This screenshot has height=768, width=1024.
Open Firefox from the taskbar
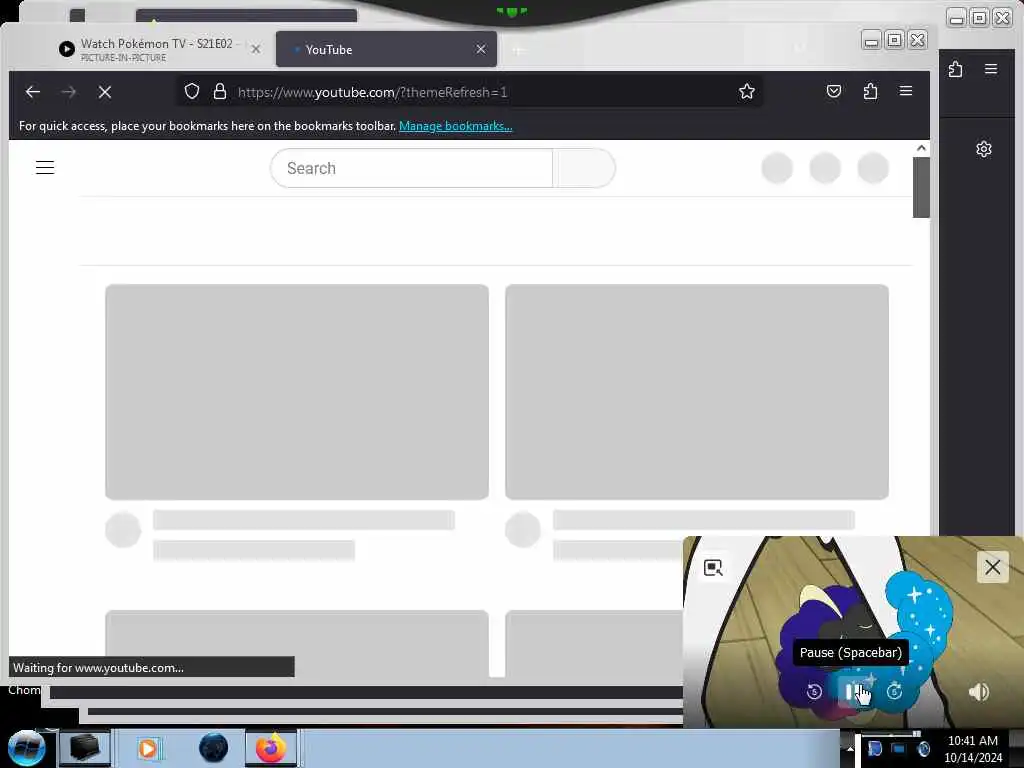click(270, 748)
